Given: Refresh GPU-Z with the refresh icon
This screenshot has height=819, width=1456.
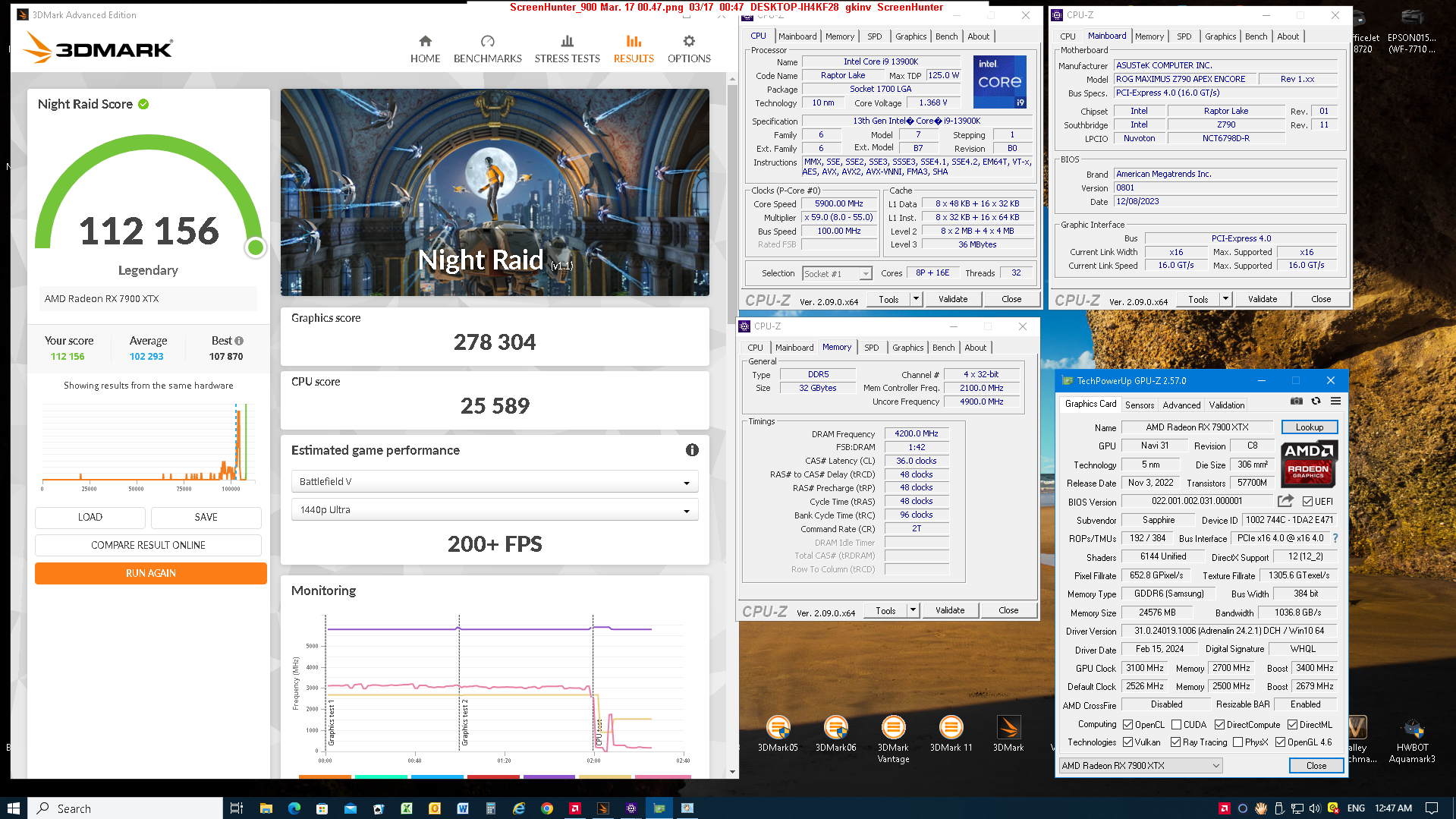Looking at the screenshot, I should [x=1316, y=401].
